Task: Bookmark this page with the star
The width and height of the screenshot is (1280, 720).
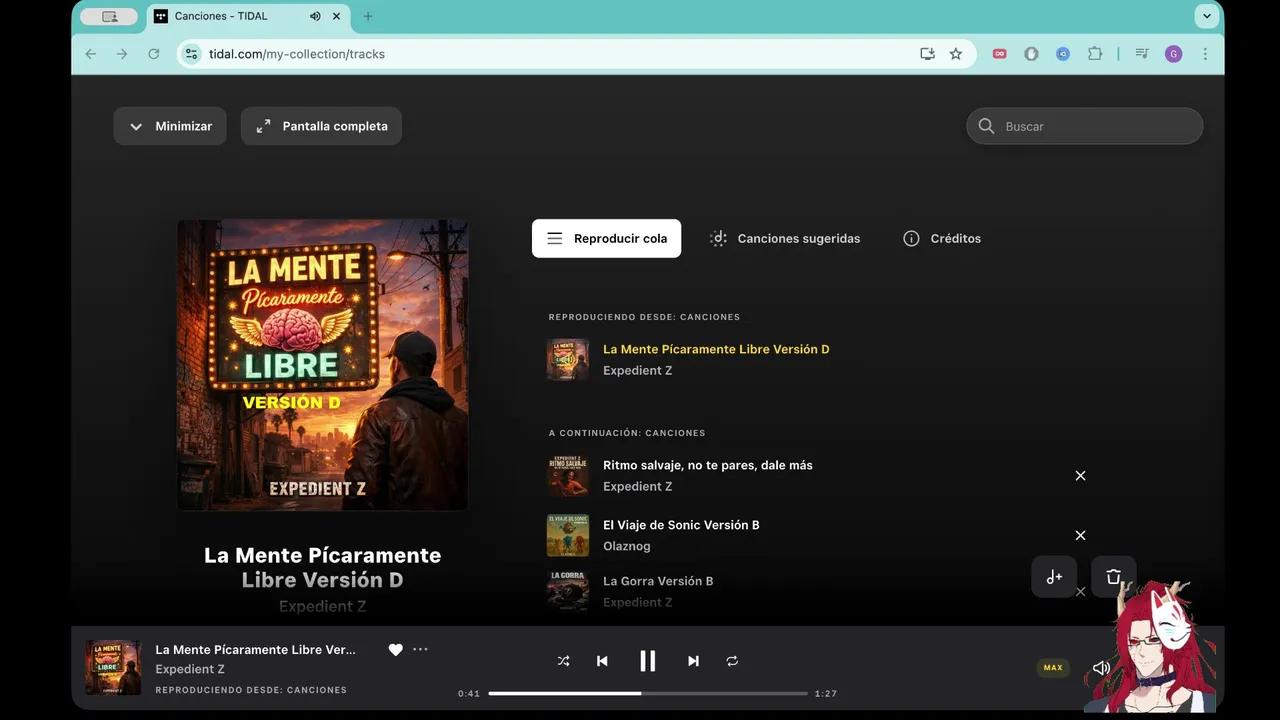Action: tap(956, 54)
